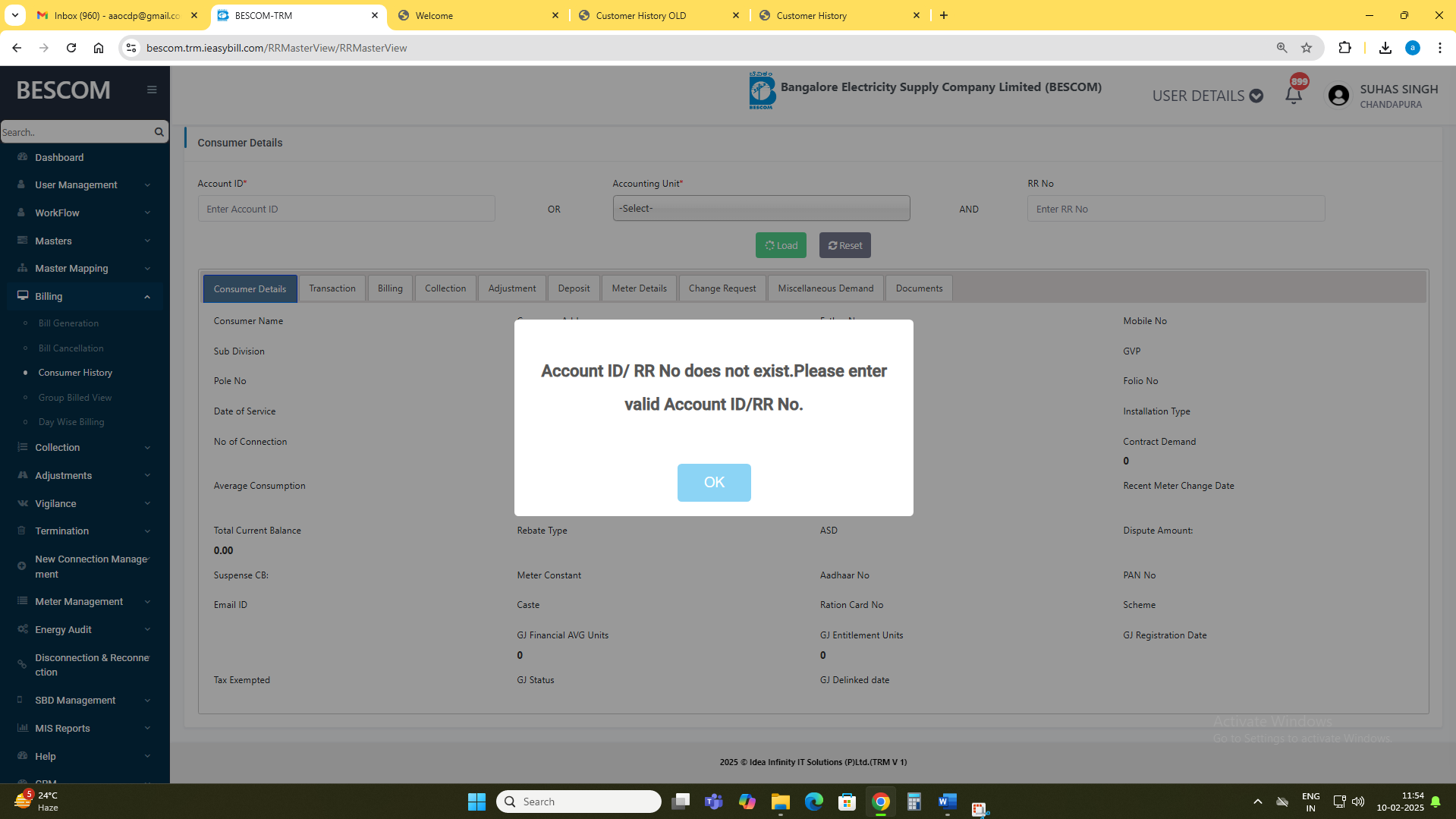Click the user profile avatar icon
This screenshot has height=819, width=1456.
1338,96
